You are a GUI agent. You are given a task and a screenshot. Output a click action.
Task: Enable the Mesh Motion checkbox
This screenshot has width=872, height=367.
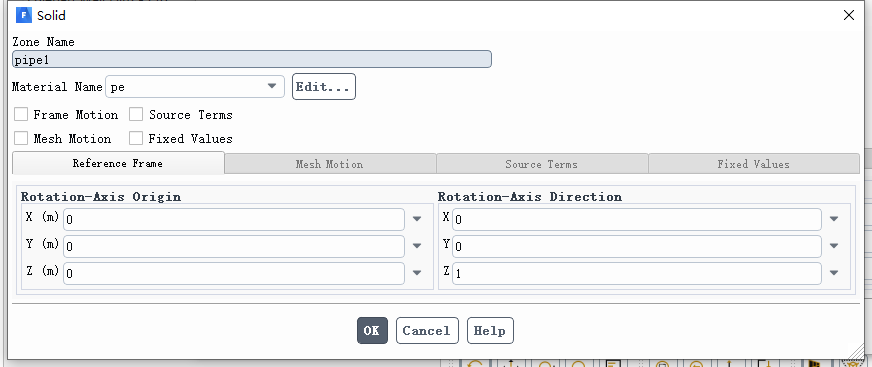click(x=21, y=138)
